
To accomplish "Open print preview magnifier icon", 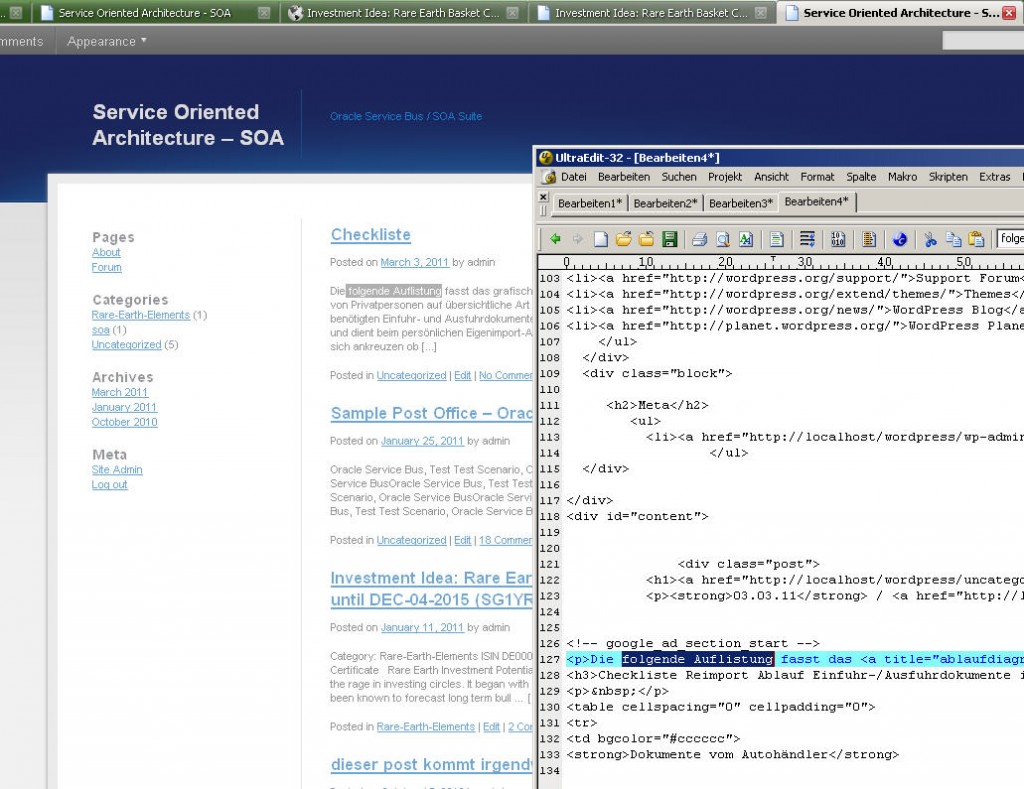I will 723,239.
